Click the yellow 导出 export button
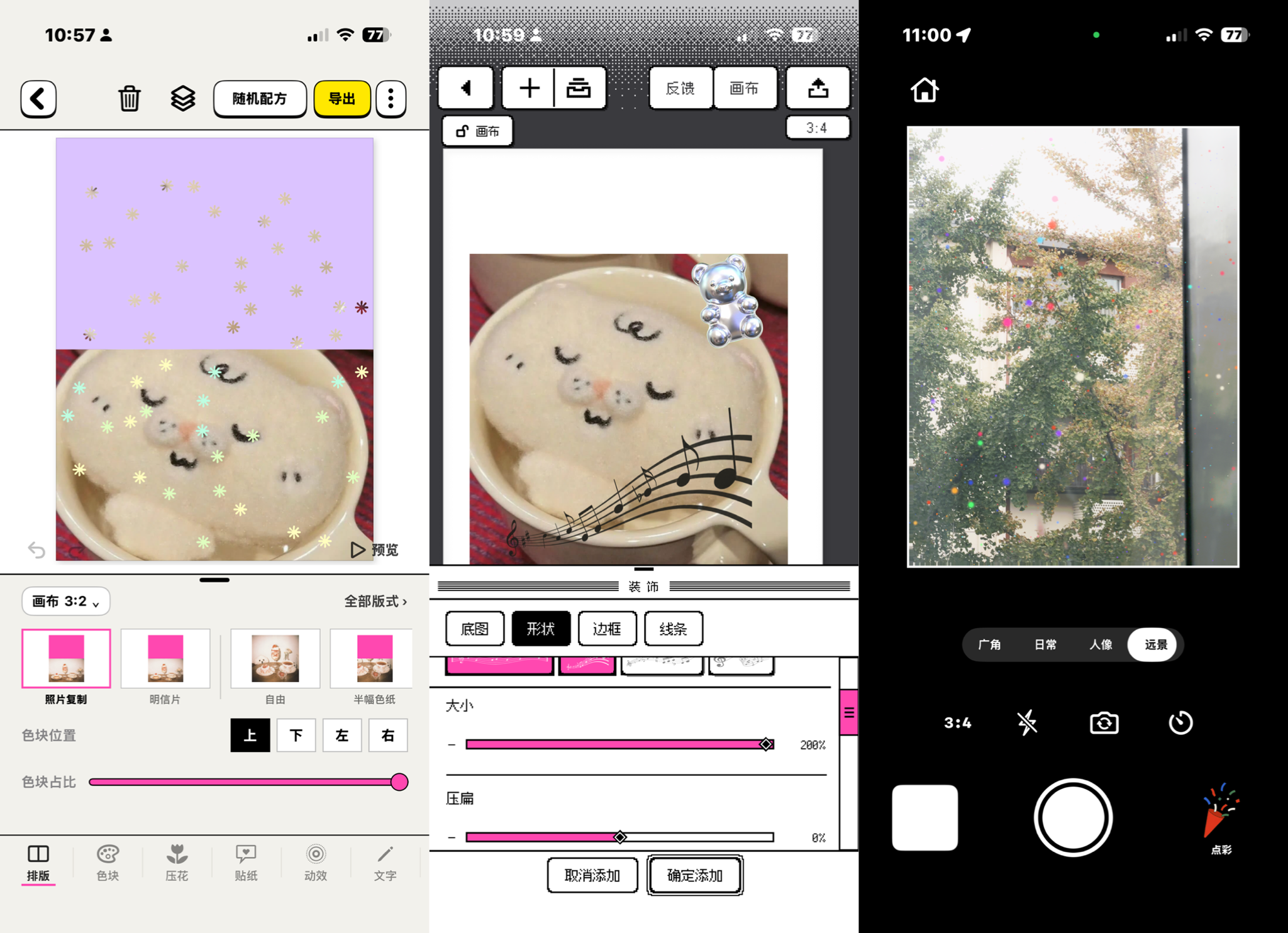1288x933 pixels. tap(342, 99)
